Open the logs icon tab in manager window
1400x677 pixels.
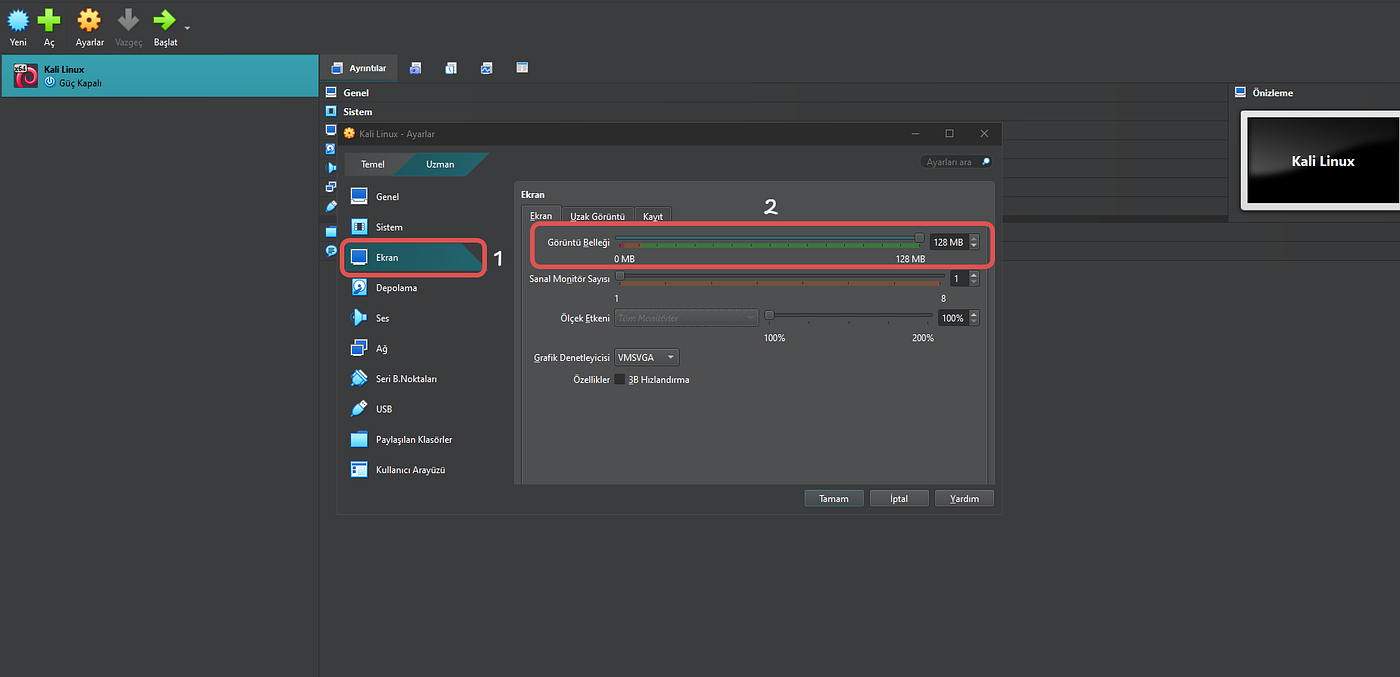[451, 68]
